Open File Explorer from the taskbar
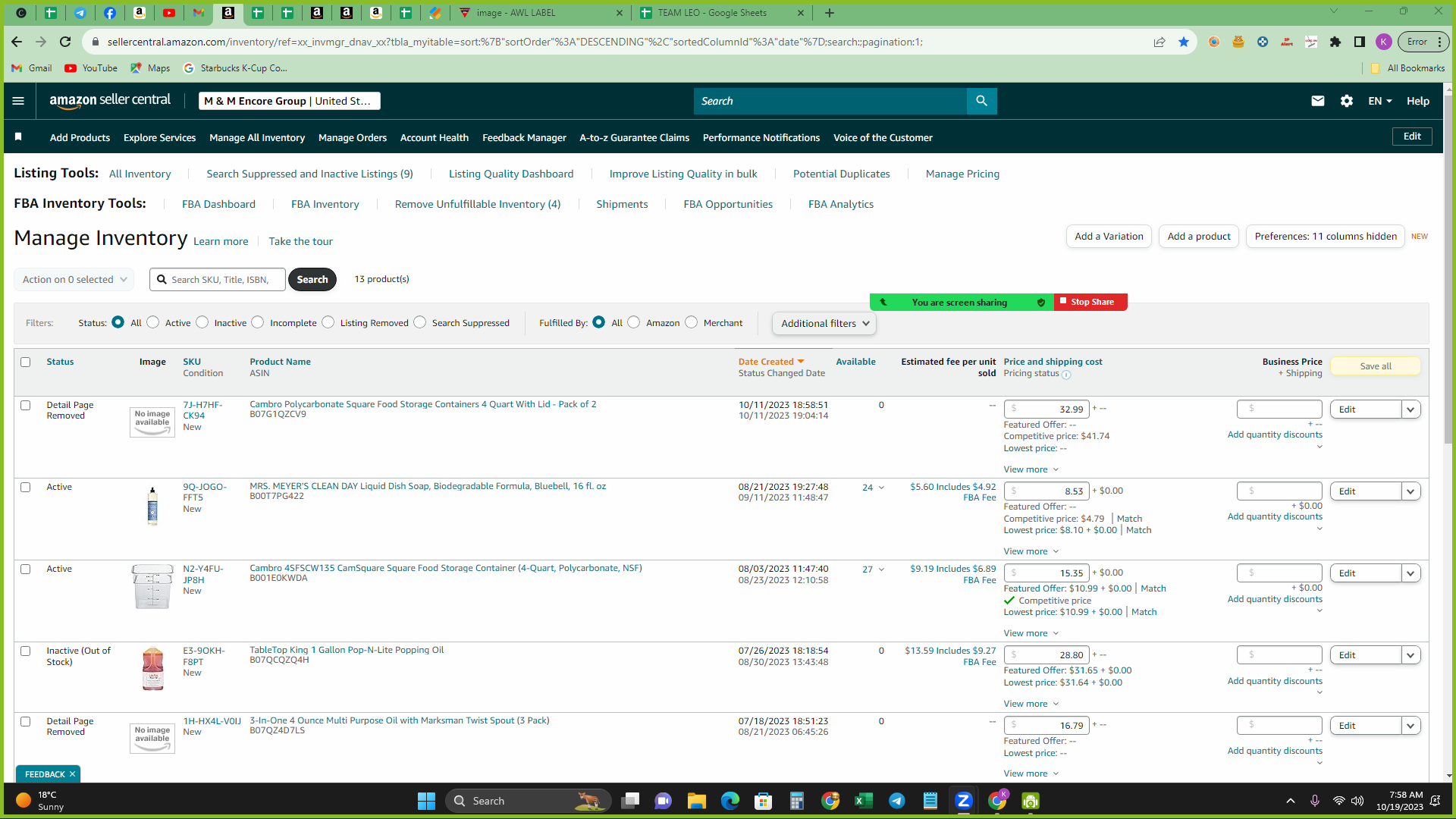Viewport: 1456px width, 819px height. pyautogui.click(x=696, y=801)
